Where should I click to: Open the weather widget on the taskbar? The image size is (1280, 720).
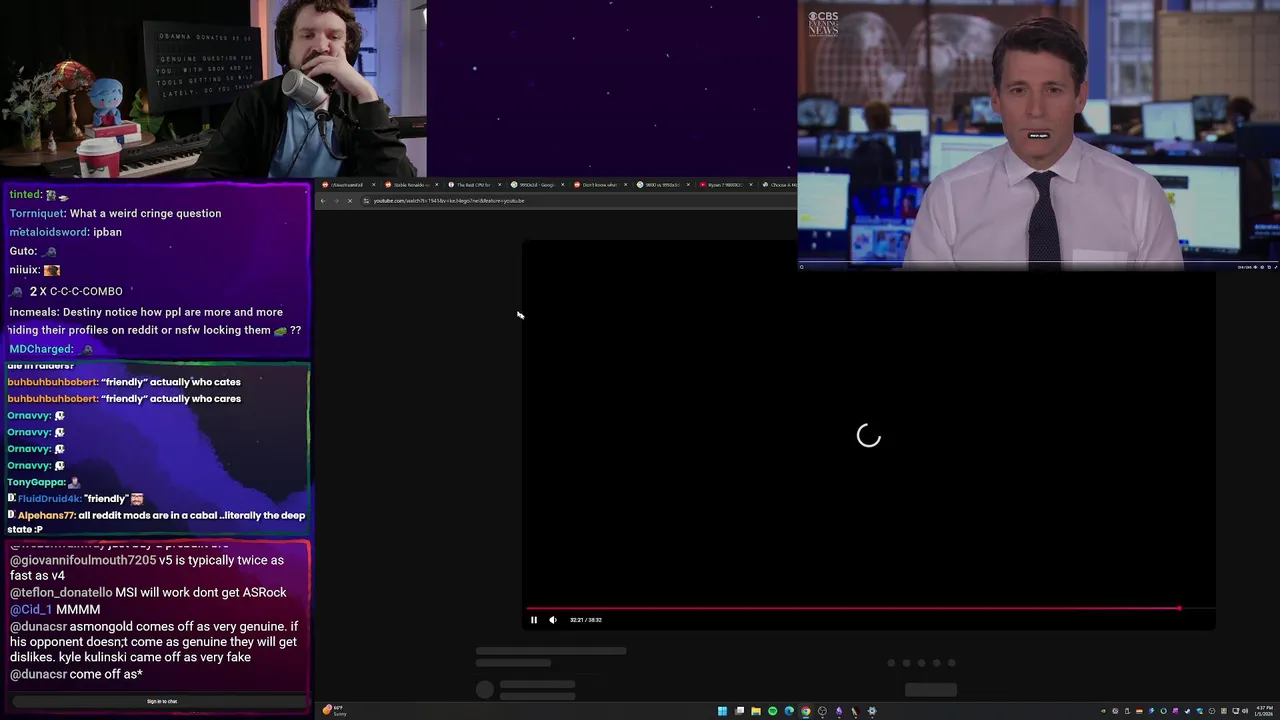[x=335, y=710]
